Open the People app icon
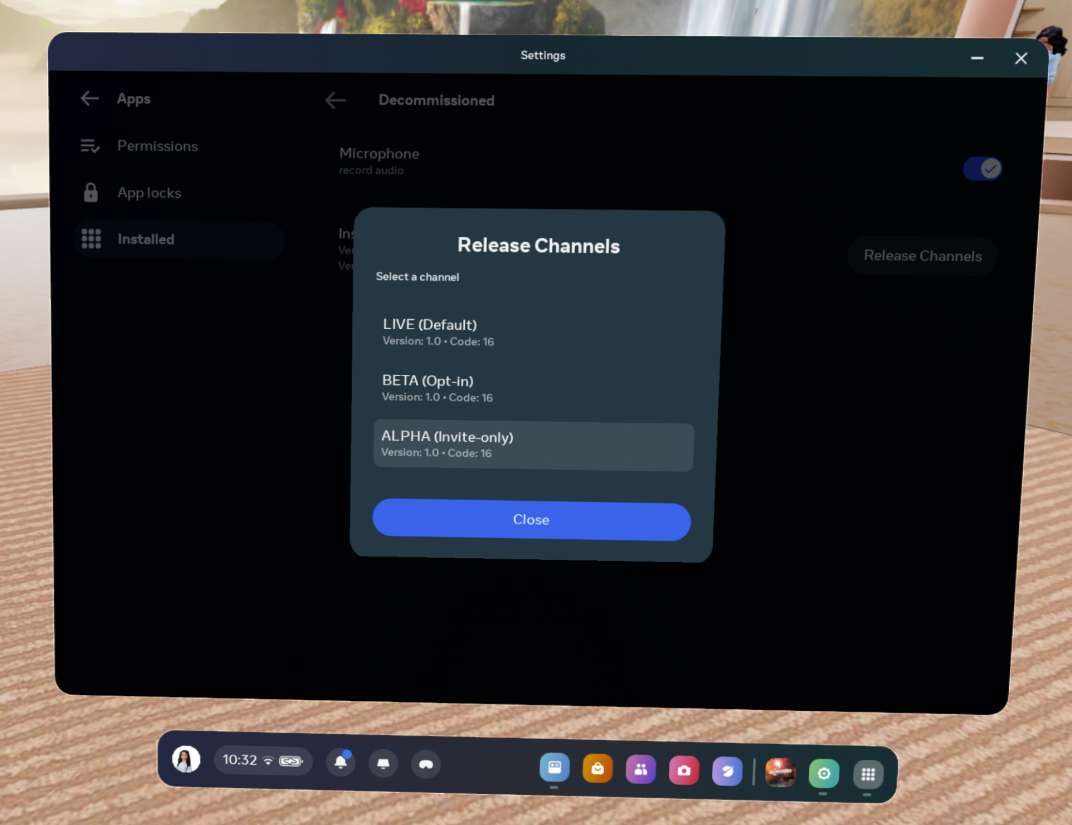 pos(640,769)
